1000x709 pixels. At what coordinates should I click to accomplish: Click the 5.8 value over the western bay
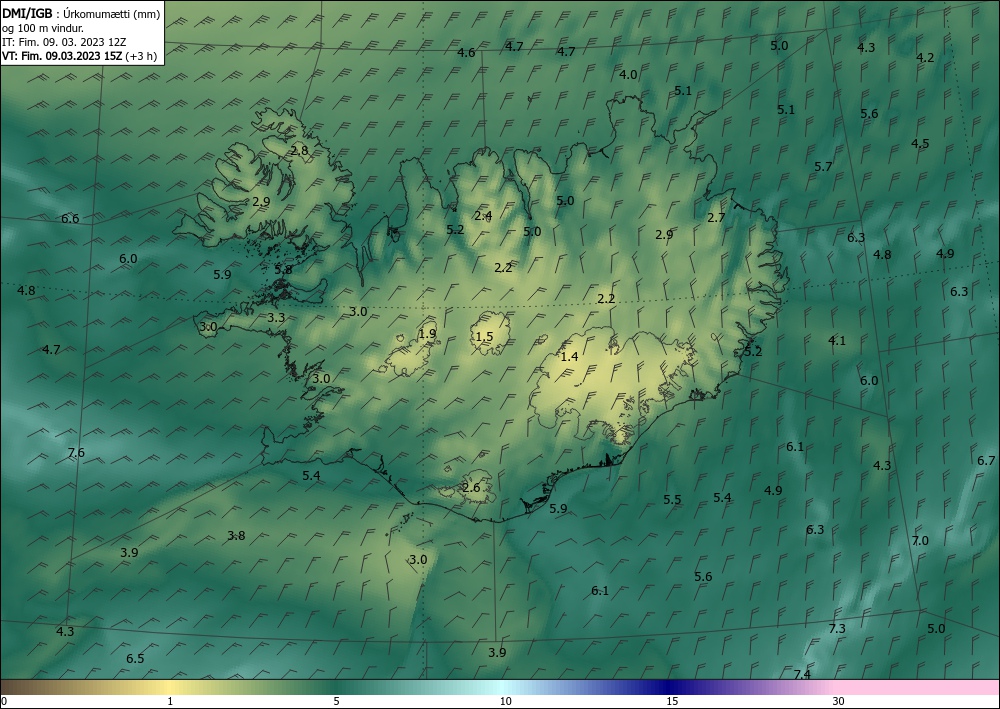(283, 269)
